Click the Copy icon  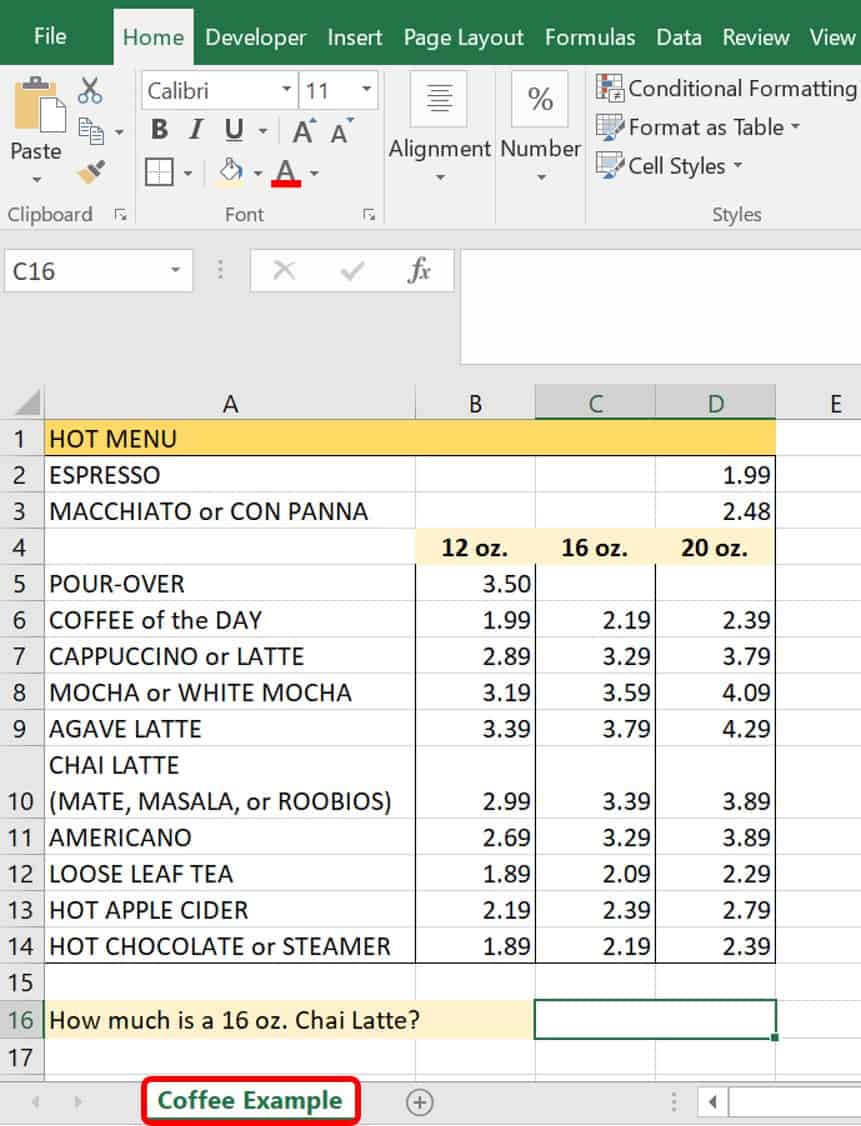pyautogui.click(x=91, y=131)
